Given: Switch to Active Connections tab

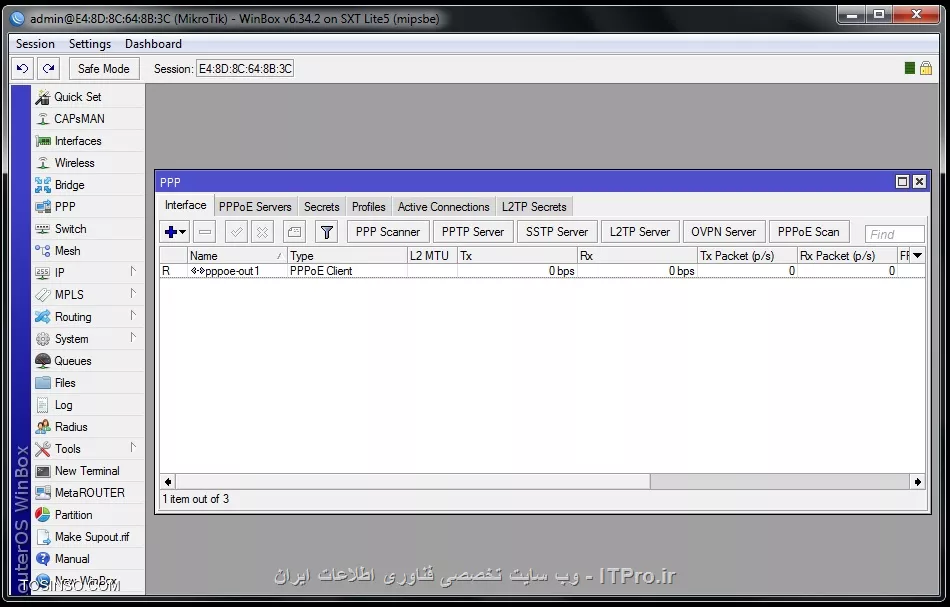Looking at the screenshot, I should [x=443, y=207].
